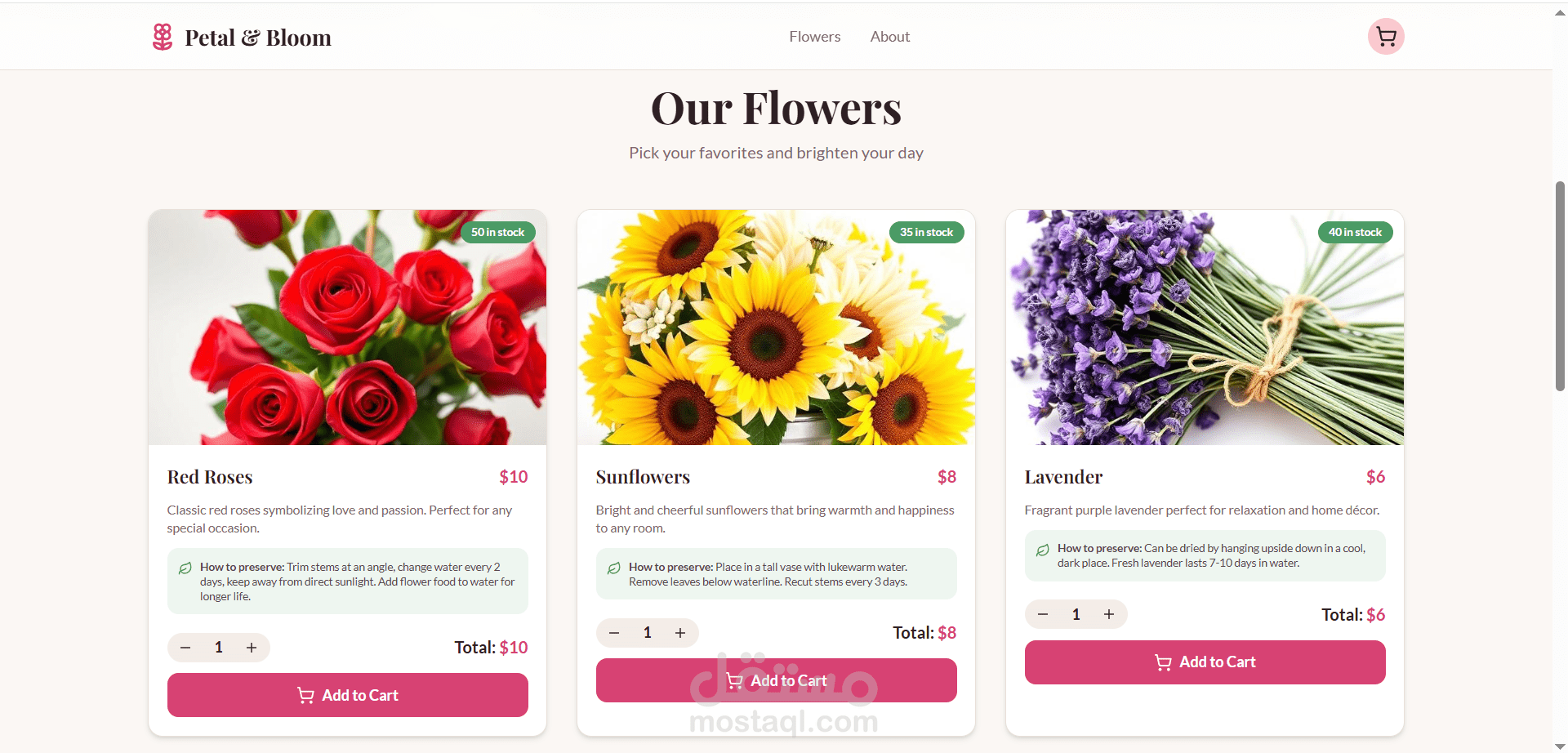1568x753 pixels.
Task: Decrease Red Roses quantity with minus icon
Action: point(185,648)
